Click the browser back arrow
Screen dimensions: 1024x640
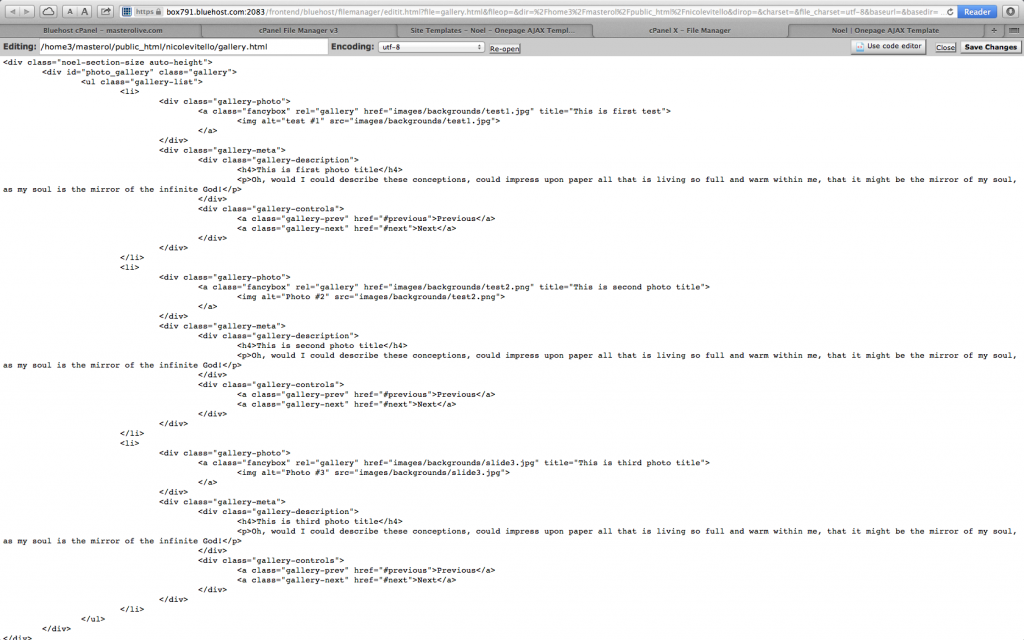point(13,12)
